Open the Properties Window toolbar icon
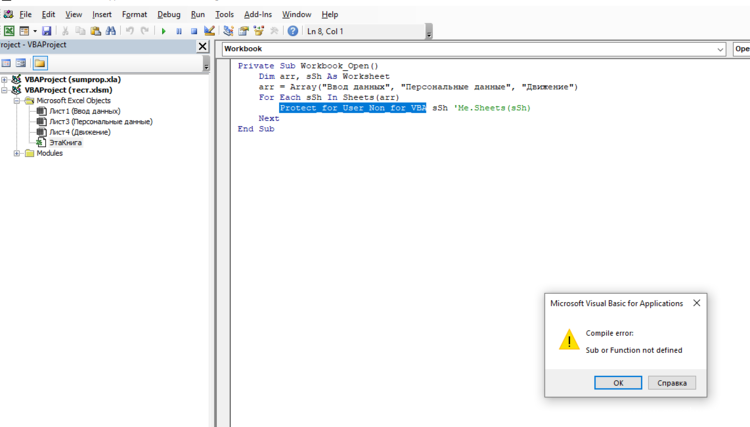750x427 pixels. 243,31
